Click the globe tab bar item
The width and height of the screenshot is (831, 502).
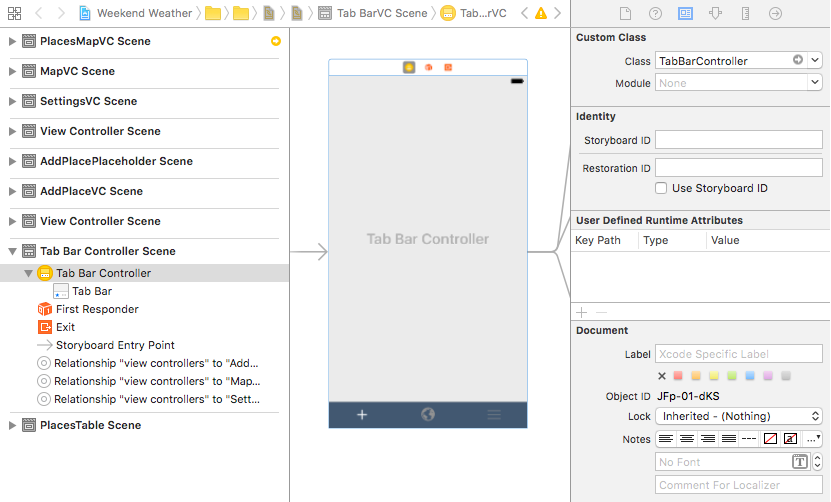(x=428, y=414)
